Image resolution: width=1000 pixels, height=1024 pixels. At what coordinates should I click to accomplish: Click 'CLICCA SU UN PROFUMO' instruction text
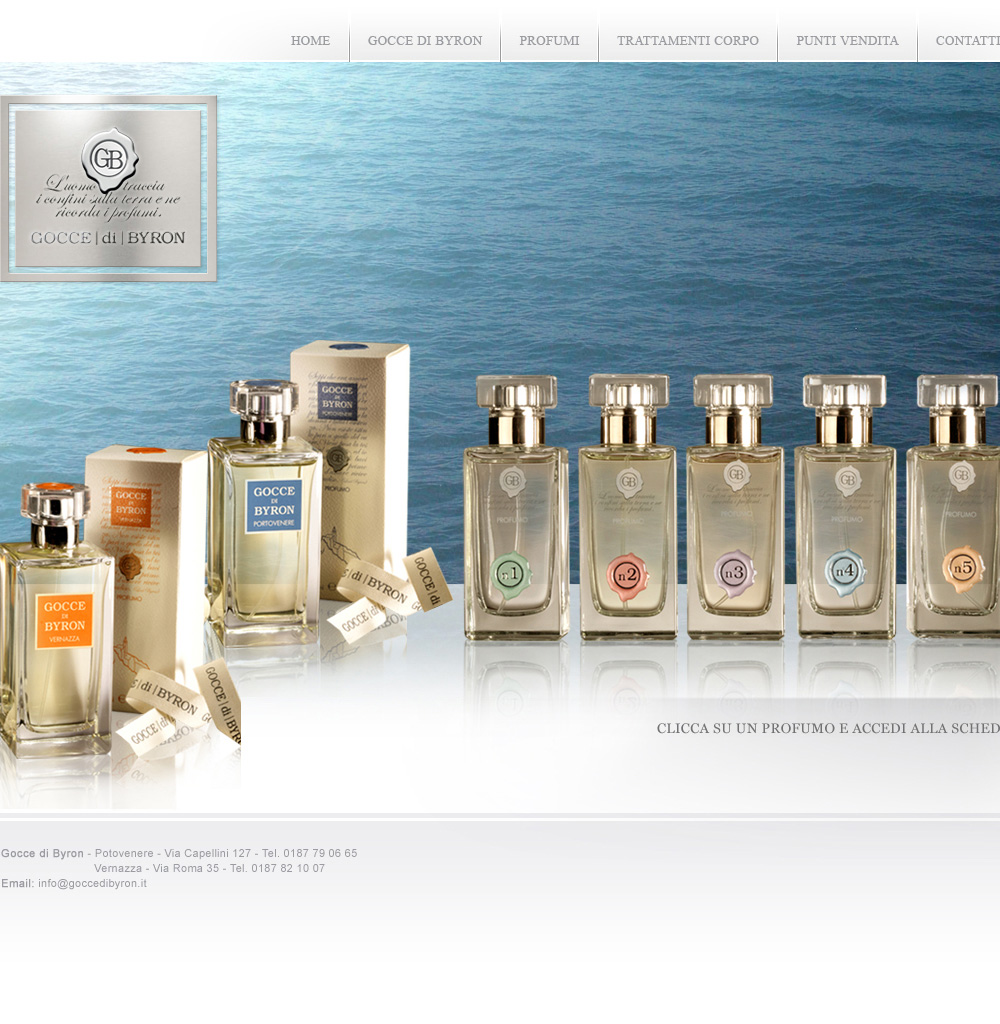(828, 729)
